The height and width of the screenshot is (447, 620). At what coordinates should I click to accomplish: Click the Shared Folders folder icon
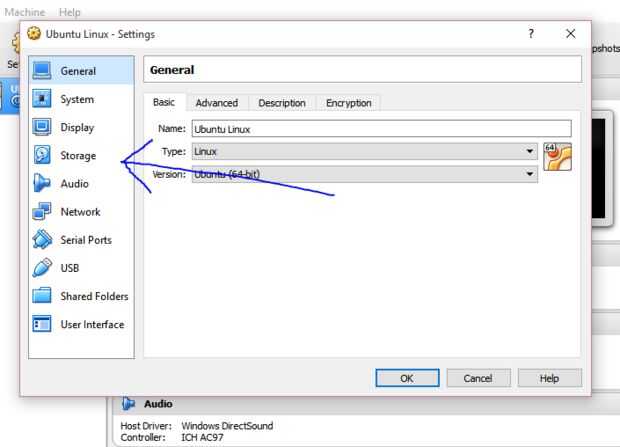pyautogui.click(x=42, y=295)
